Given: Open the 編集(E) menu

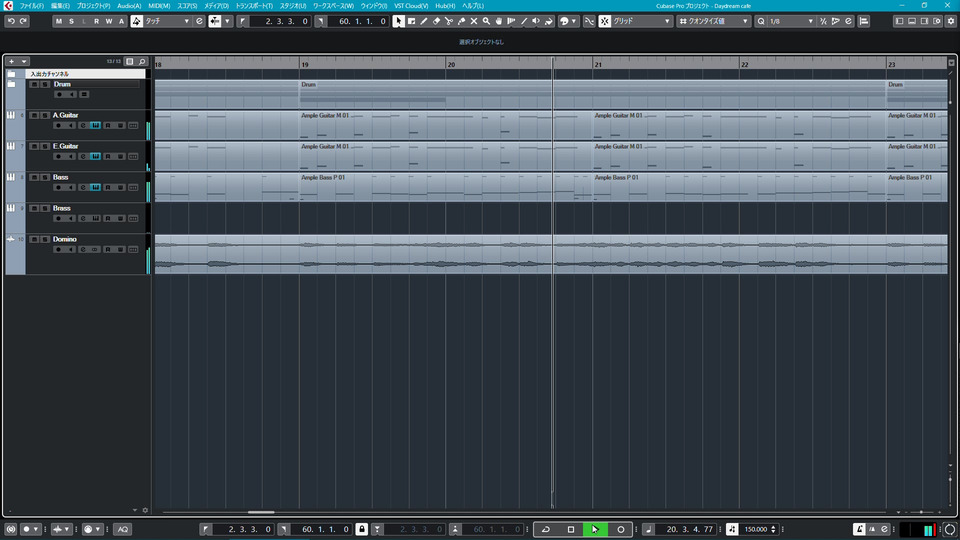Looking at the screenshot, I should [x=60, y=6].
